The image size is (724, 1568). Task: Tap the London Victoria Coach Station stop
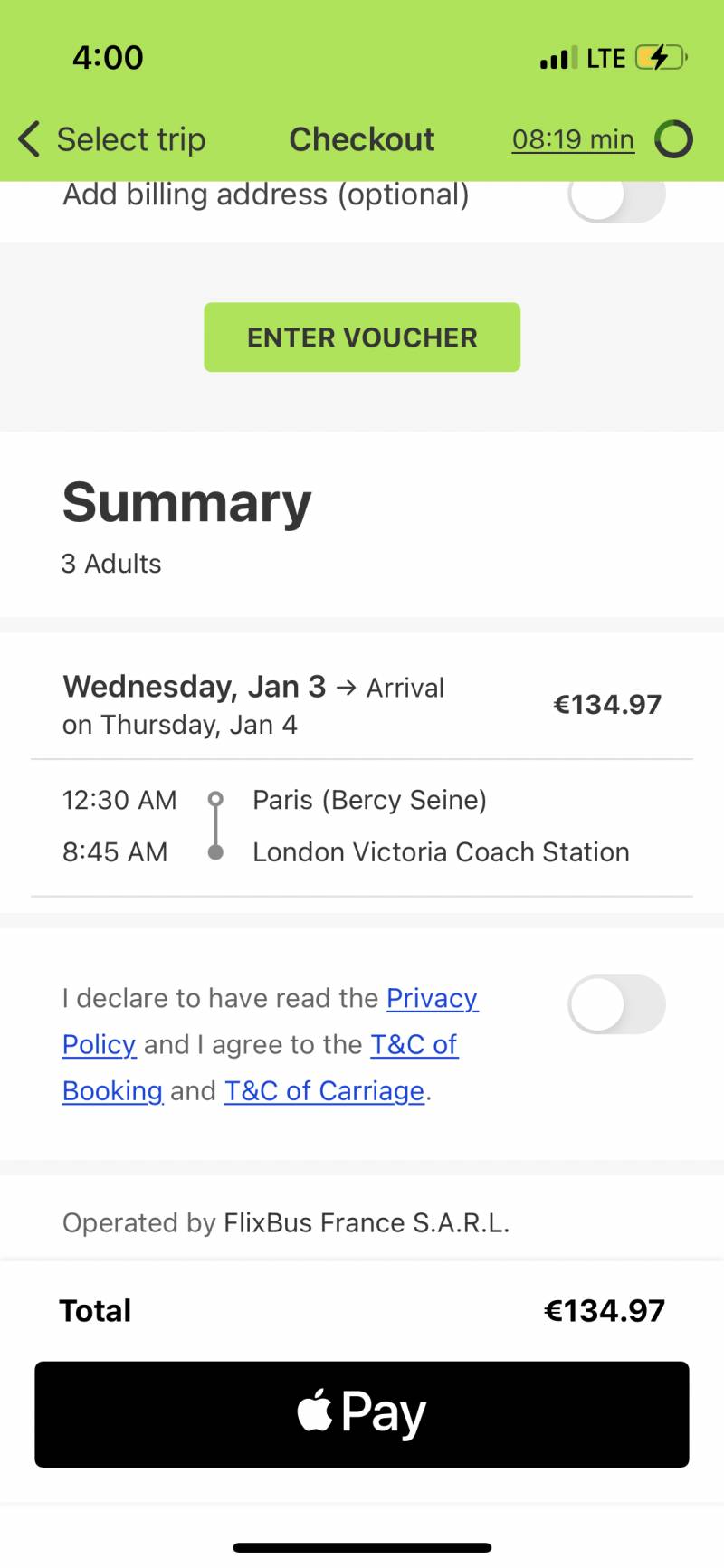point(441,852)
